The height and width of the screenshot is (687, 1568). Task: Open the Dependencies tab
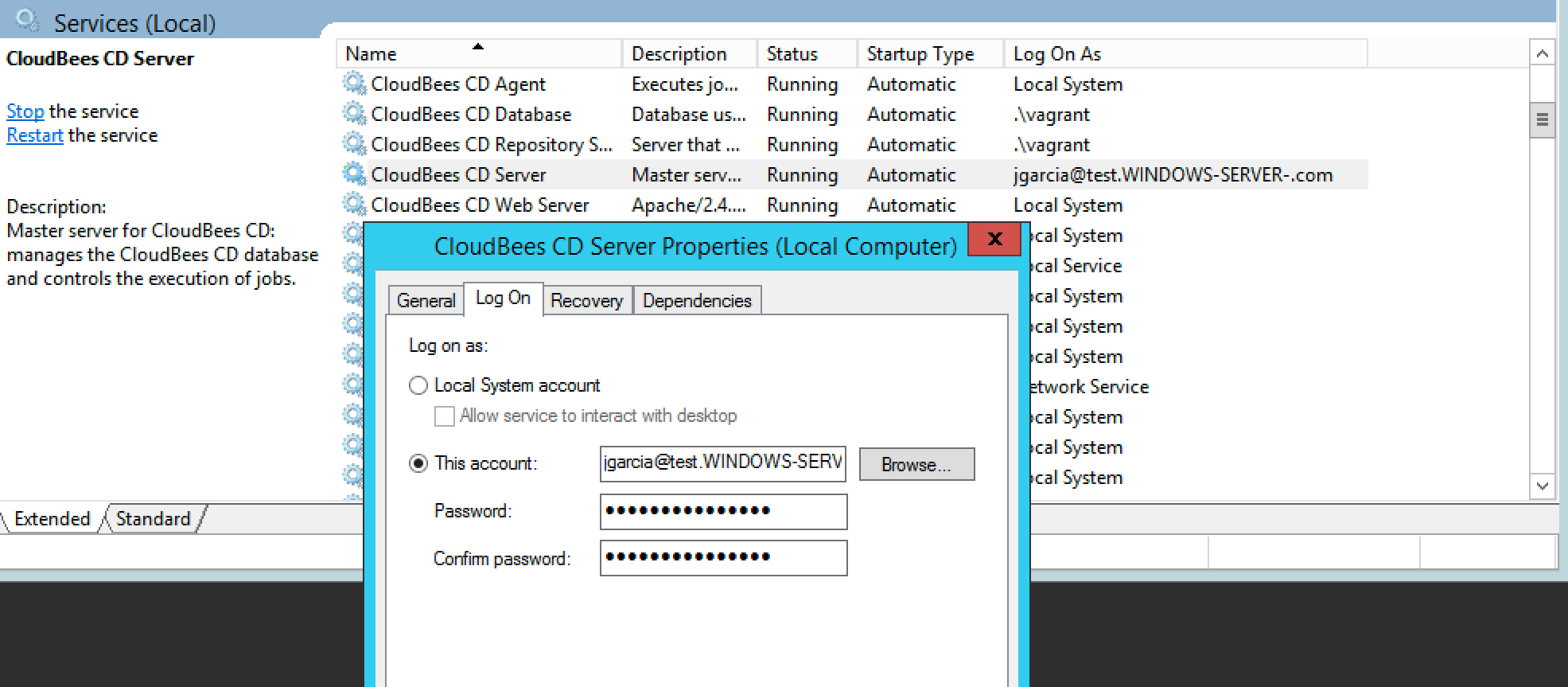697,300
